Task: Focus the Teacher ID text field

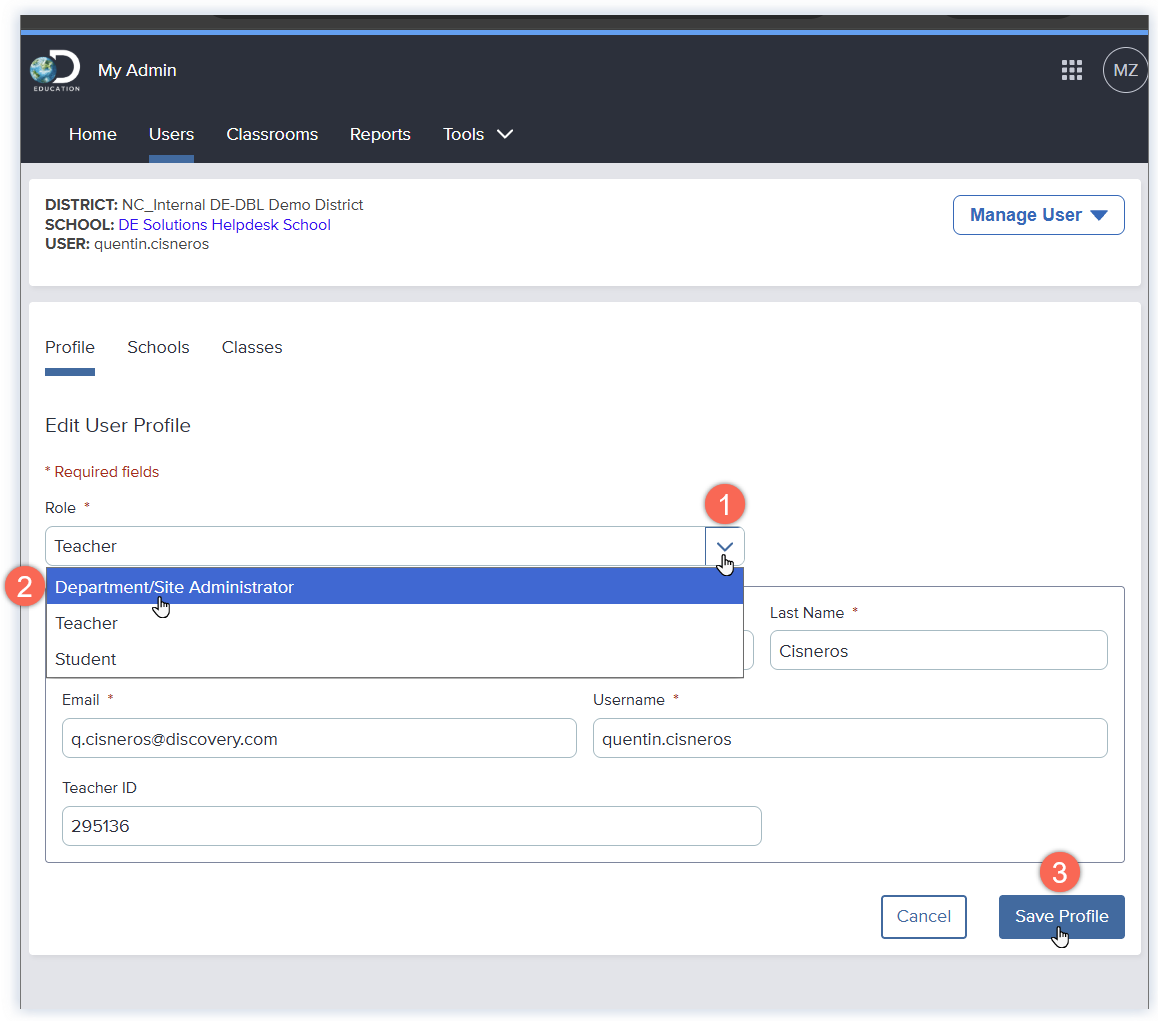Action: point(411,827)
